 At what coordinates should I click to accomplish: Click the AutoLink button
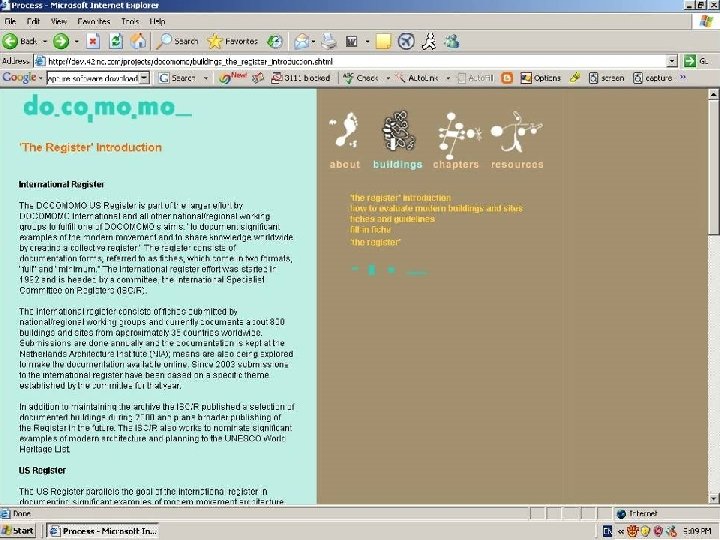point(417,78)
